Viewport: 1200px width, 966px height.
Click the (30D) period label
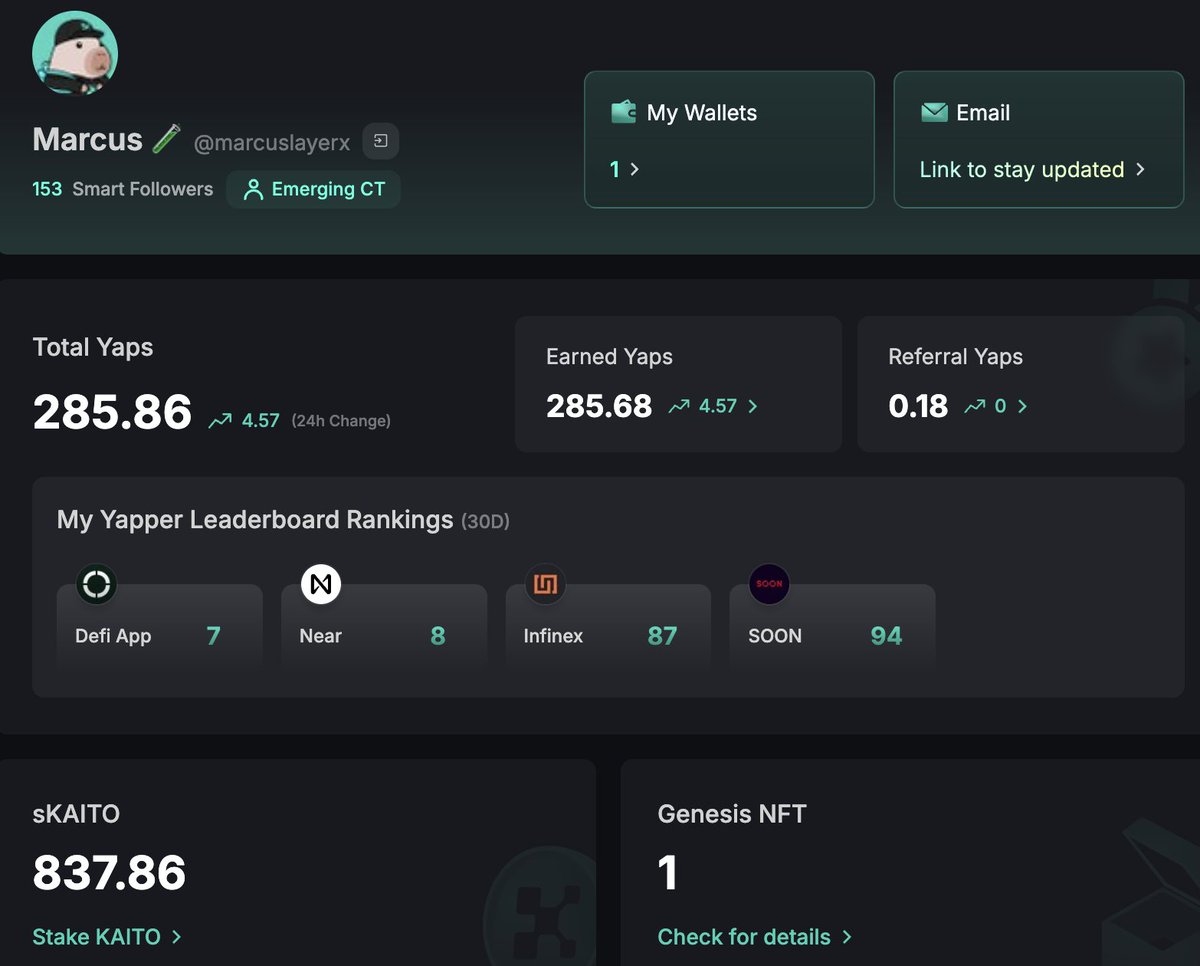(485, 522)
